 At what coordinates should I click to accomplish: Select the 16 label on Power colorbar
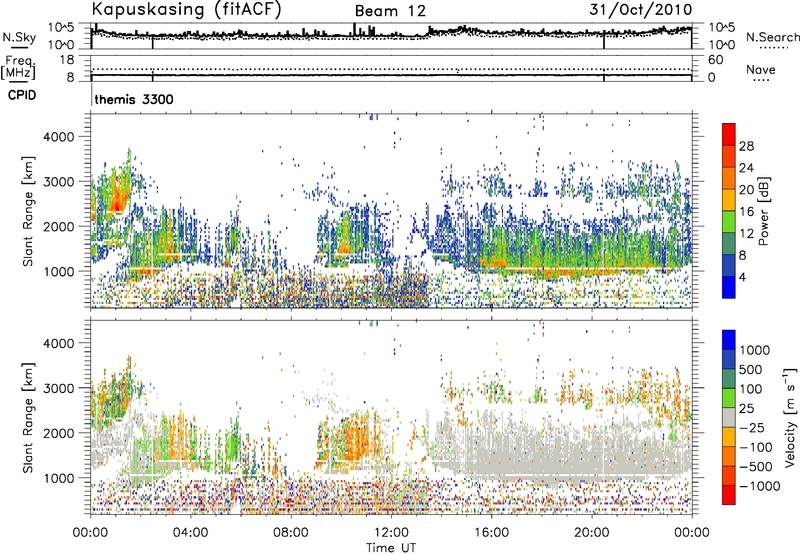coord(746,212)
